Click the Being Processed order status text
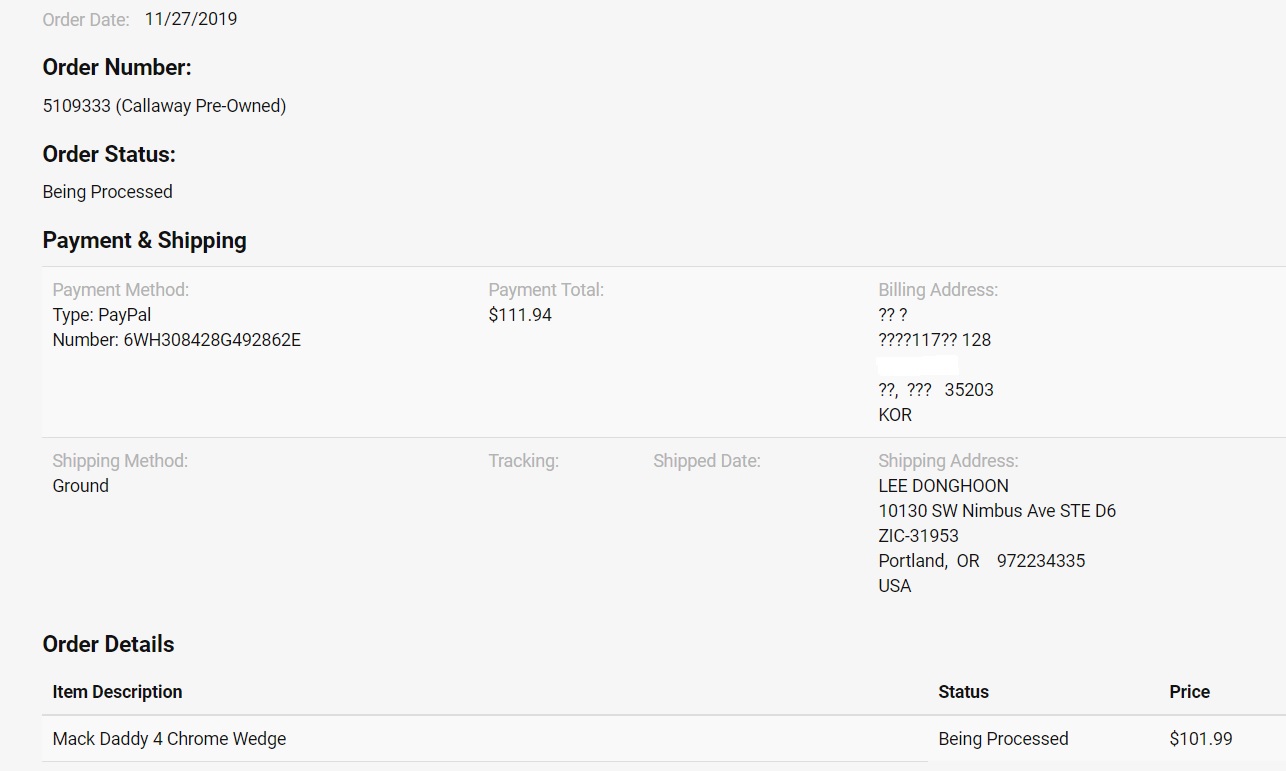 [x=107, y=192]
